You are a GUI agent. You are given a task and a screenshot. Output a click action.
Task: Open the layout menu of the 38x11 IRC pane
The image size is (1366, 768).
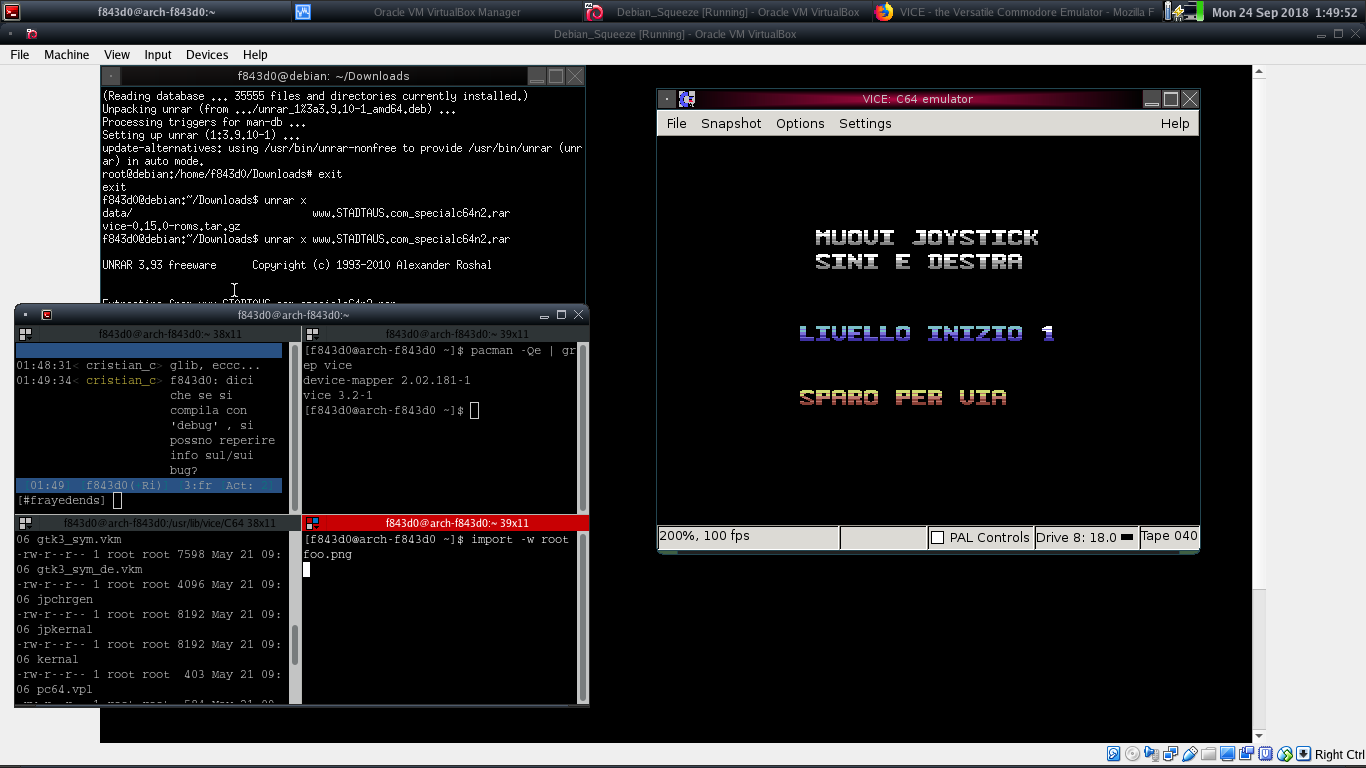tap(26, 334)
